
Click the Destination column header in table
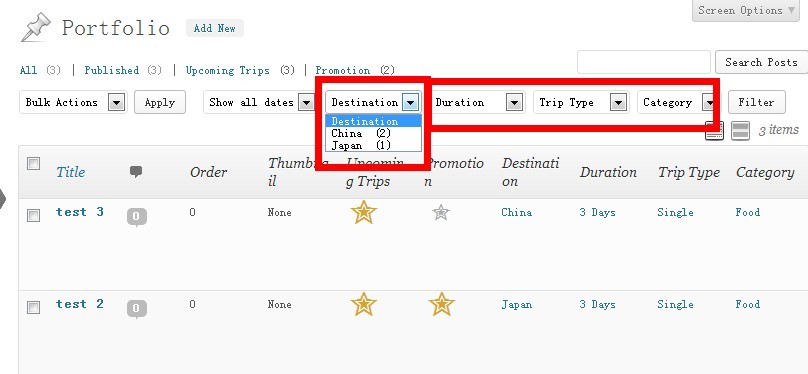(x=530, y=172)
